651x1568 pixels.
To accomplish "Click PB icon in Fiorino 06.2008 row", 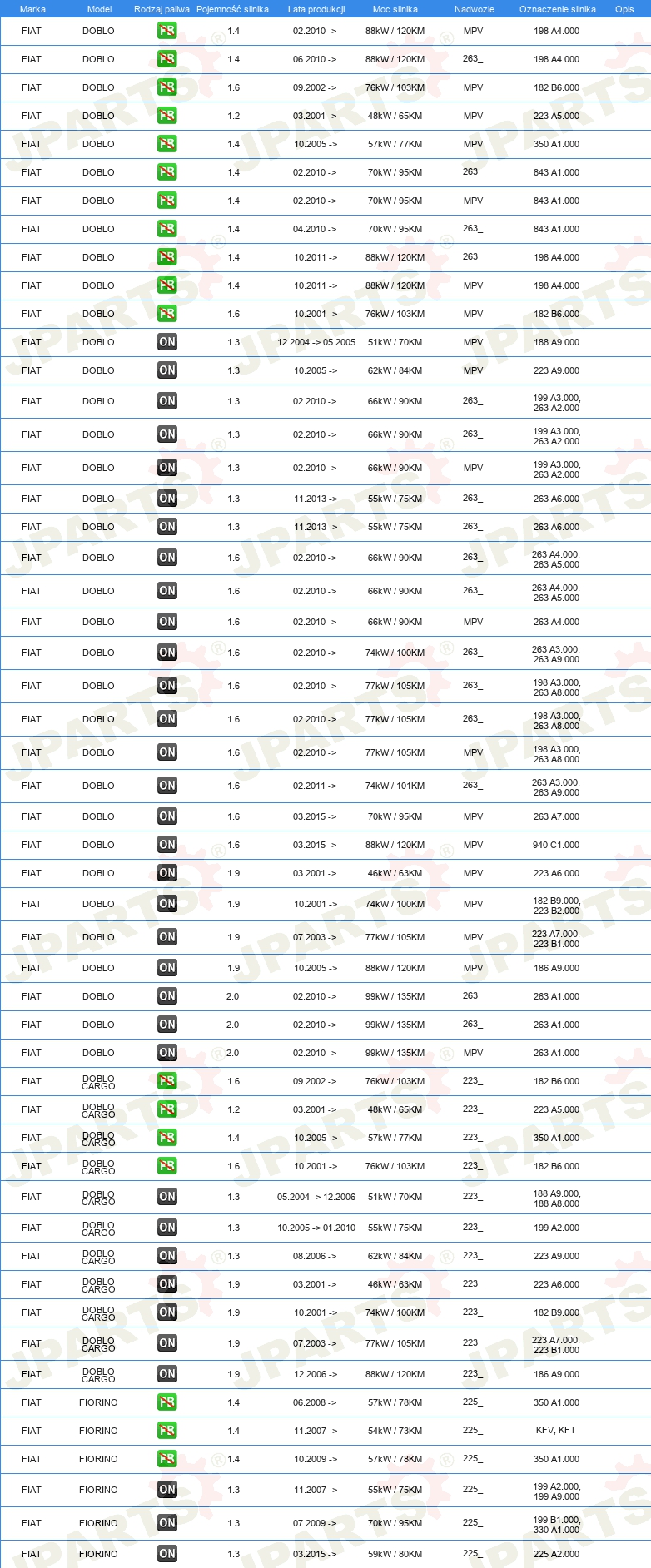I will tap(167, 1402).
